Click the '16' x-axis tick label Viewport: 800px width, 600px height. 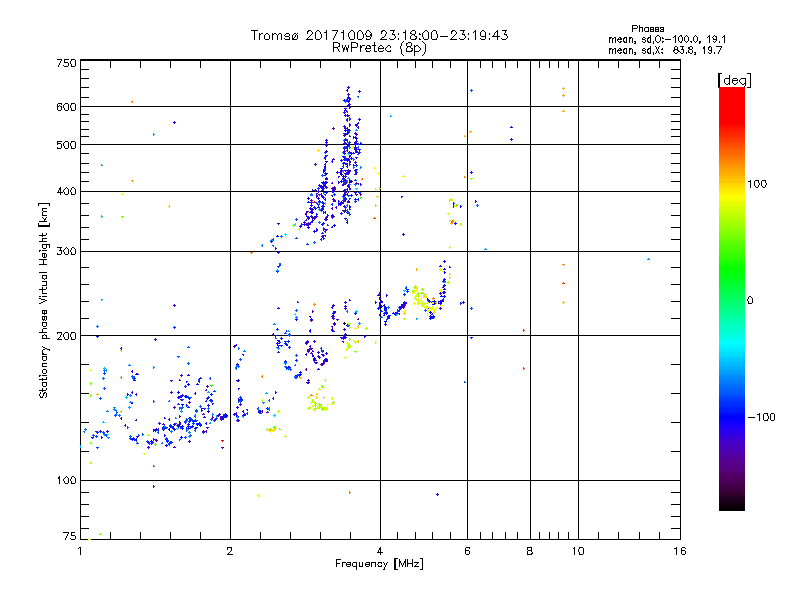coord(680,551)
